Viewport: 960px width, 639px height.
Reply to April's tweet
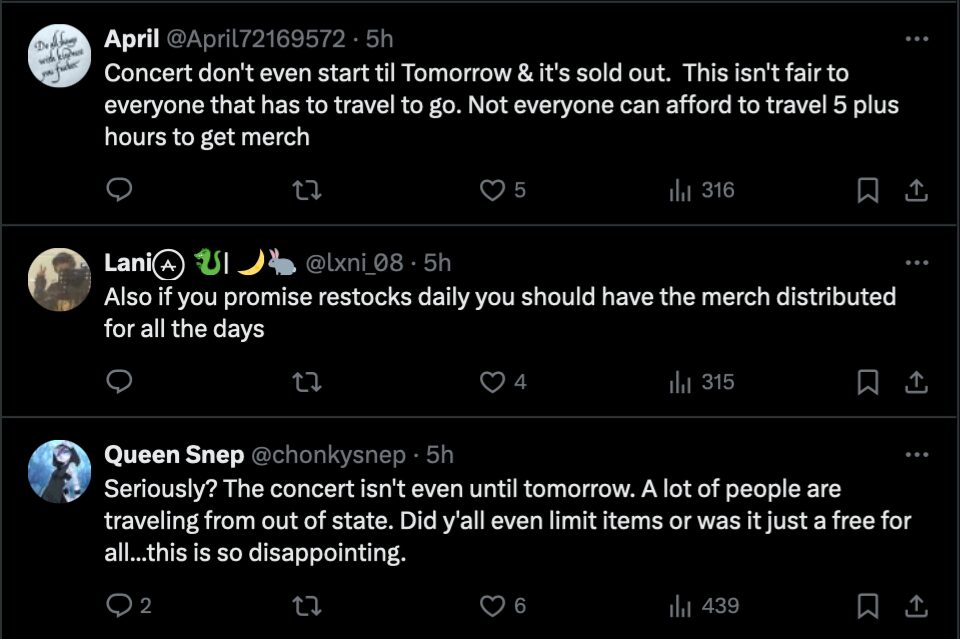[x=119, y=190]
